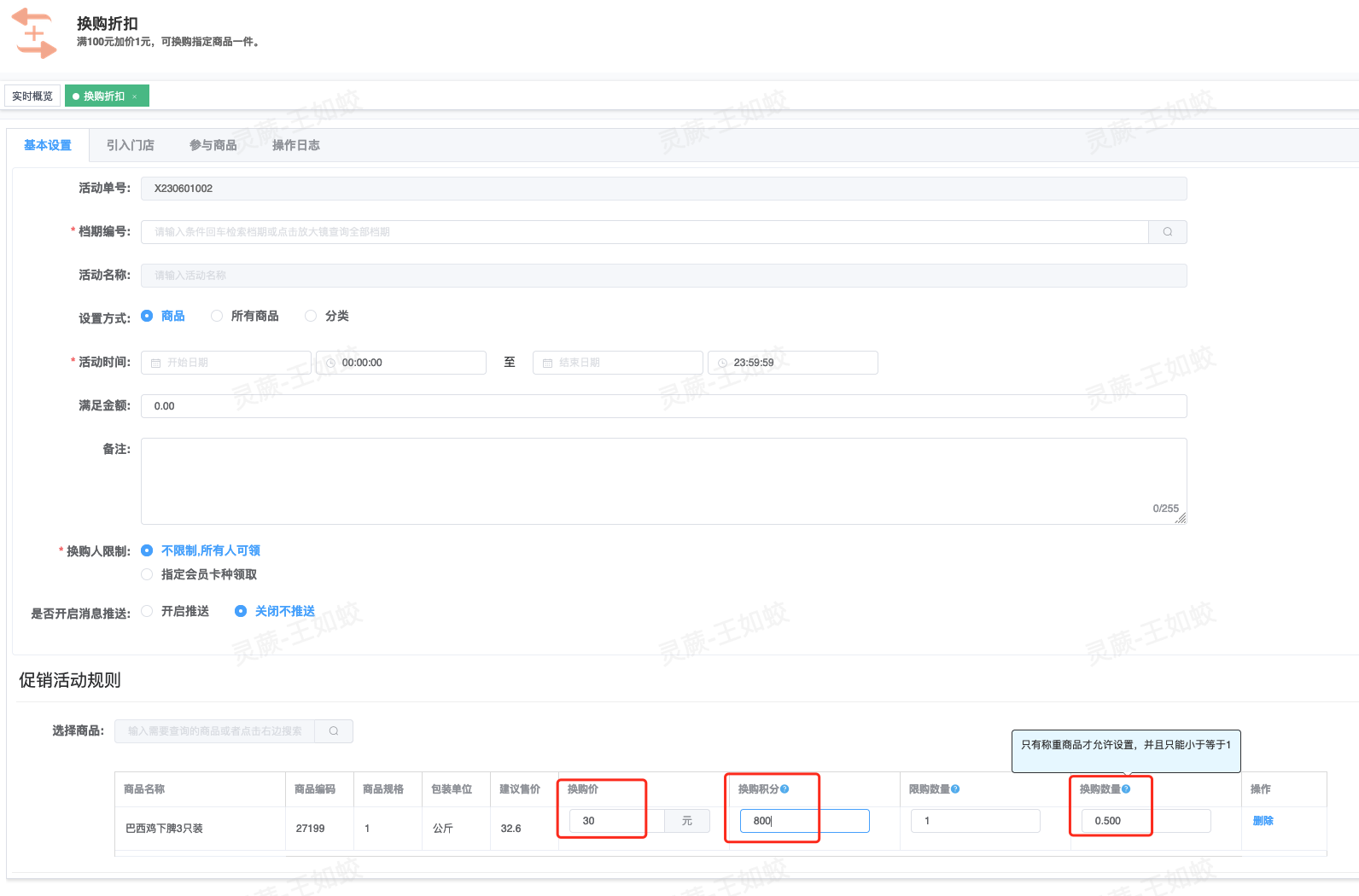This screenshot has height=896, width=1359.
Task: Open the end time picker showing 23:59:59
Action: click(x=793, y=363)
